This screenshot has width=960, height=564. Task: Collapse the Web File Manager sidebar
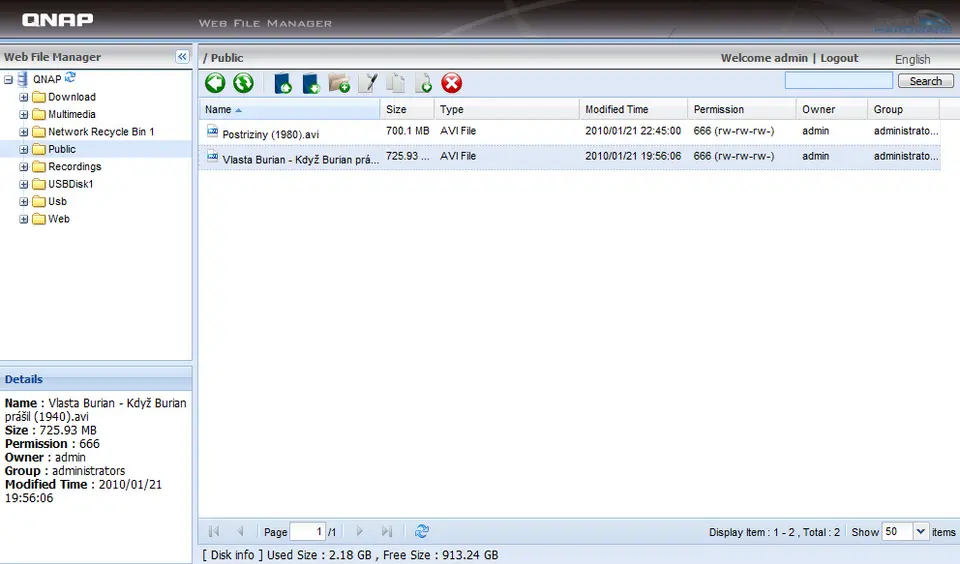tap(182, 57)
